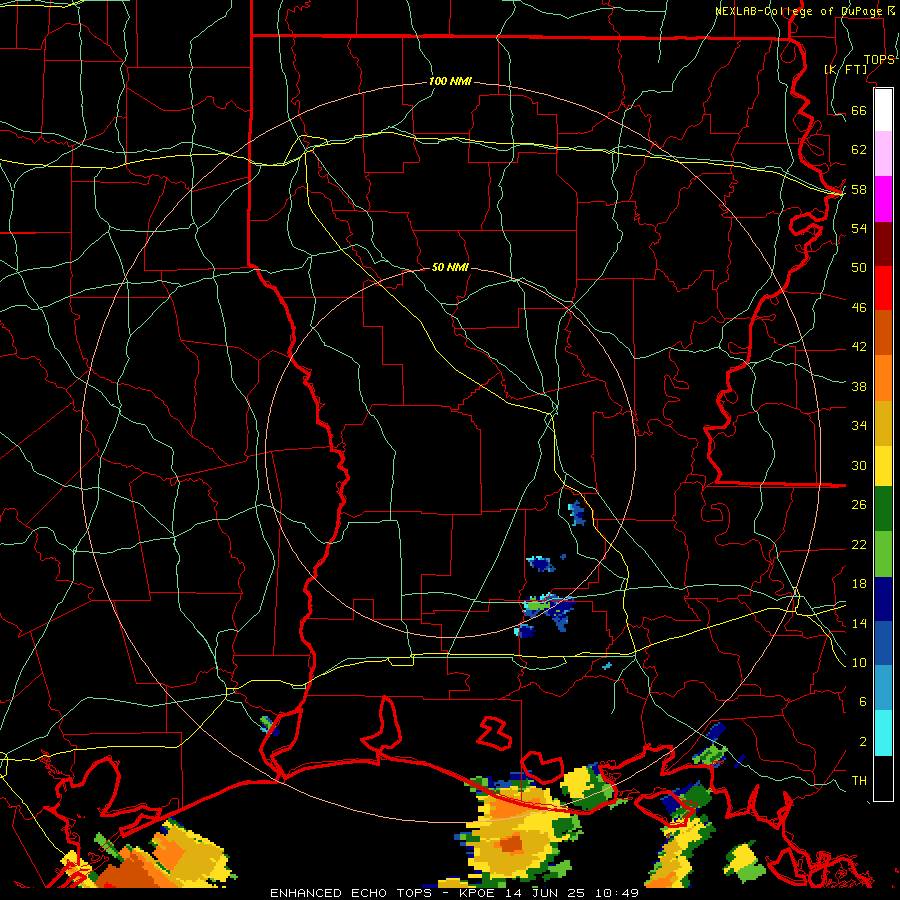Click the legend value 6
900x900 pixels.
863,702
